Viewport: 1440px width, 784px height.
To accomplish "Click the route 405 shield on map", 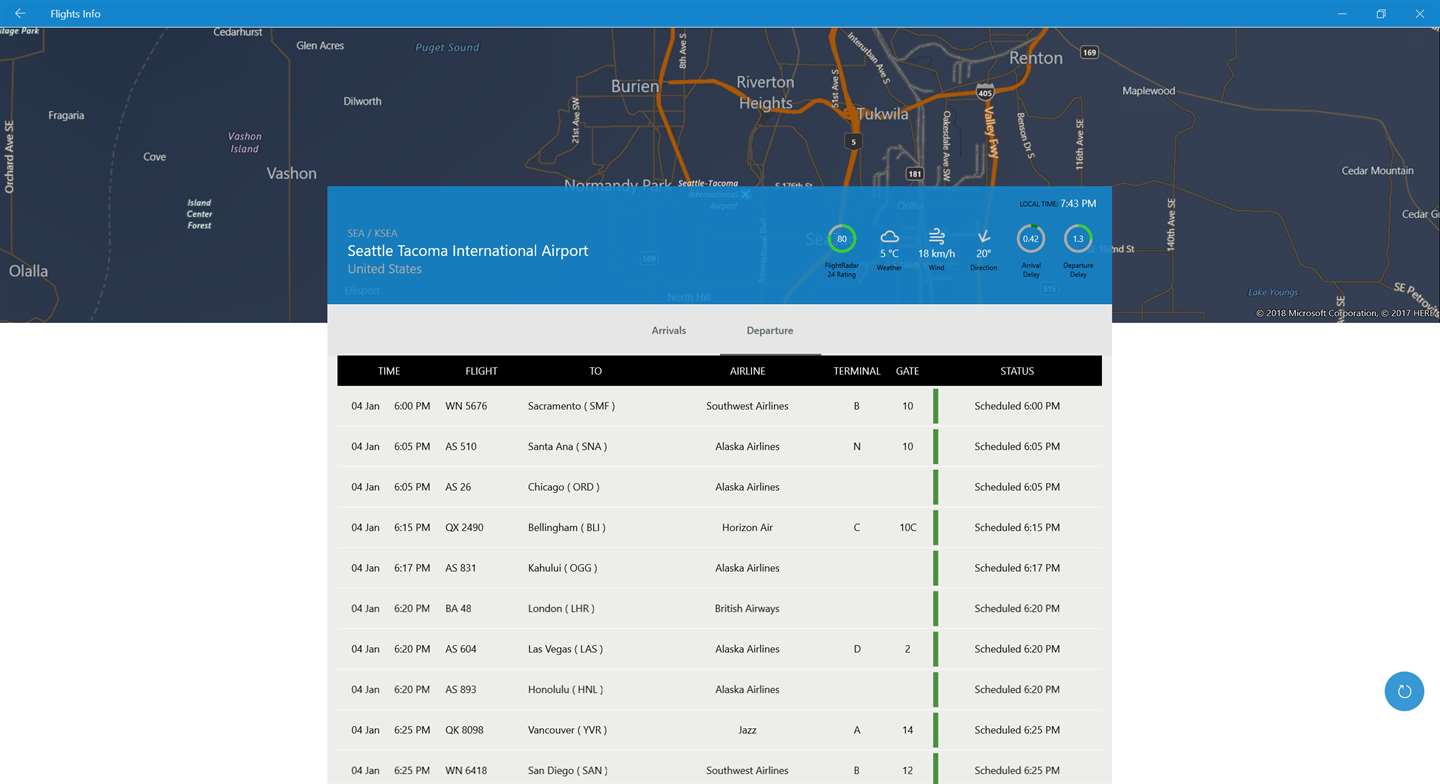I will (x=985, y=93).
